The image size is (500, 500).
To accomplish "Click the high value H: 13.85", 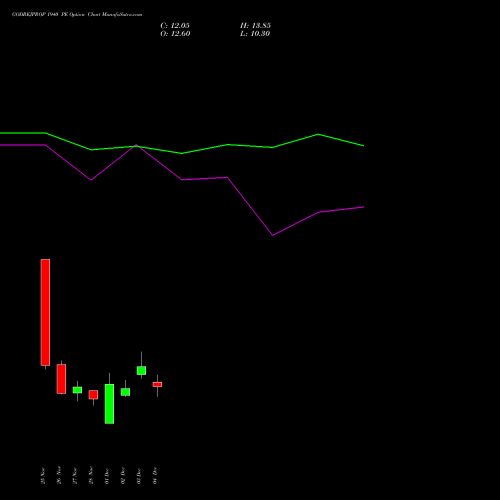I will coord(255,26).
